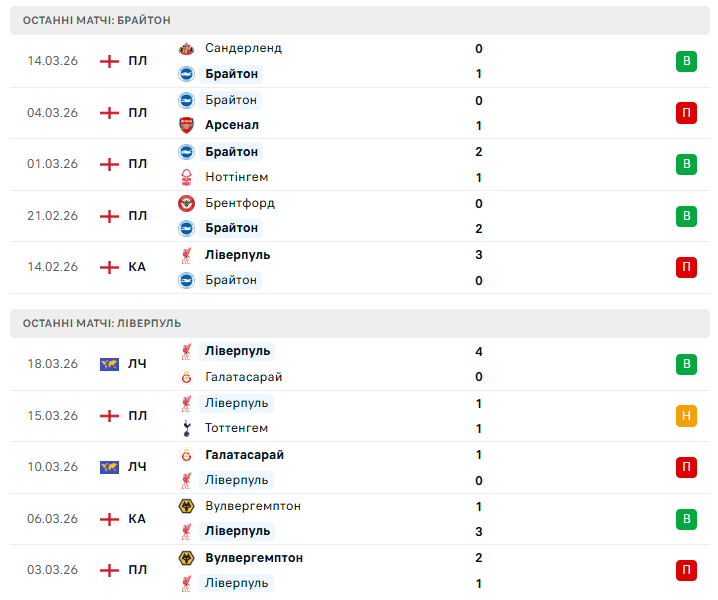Click Liverpool crest in 14.02.26 match

coord(186,255)
